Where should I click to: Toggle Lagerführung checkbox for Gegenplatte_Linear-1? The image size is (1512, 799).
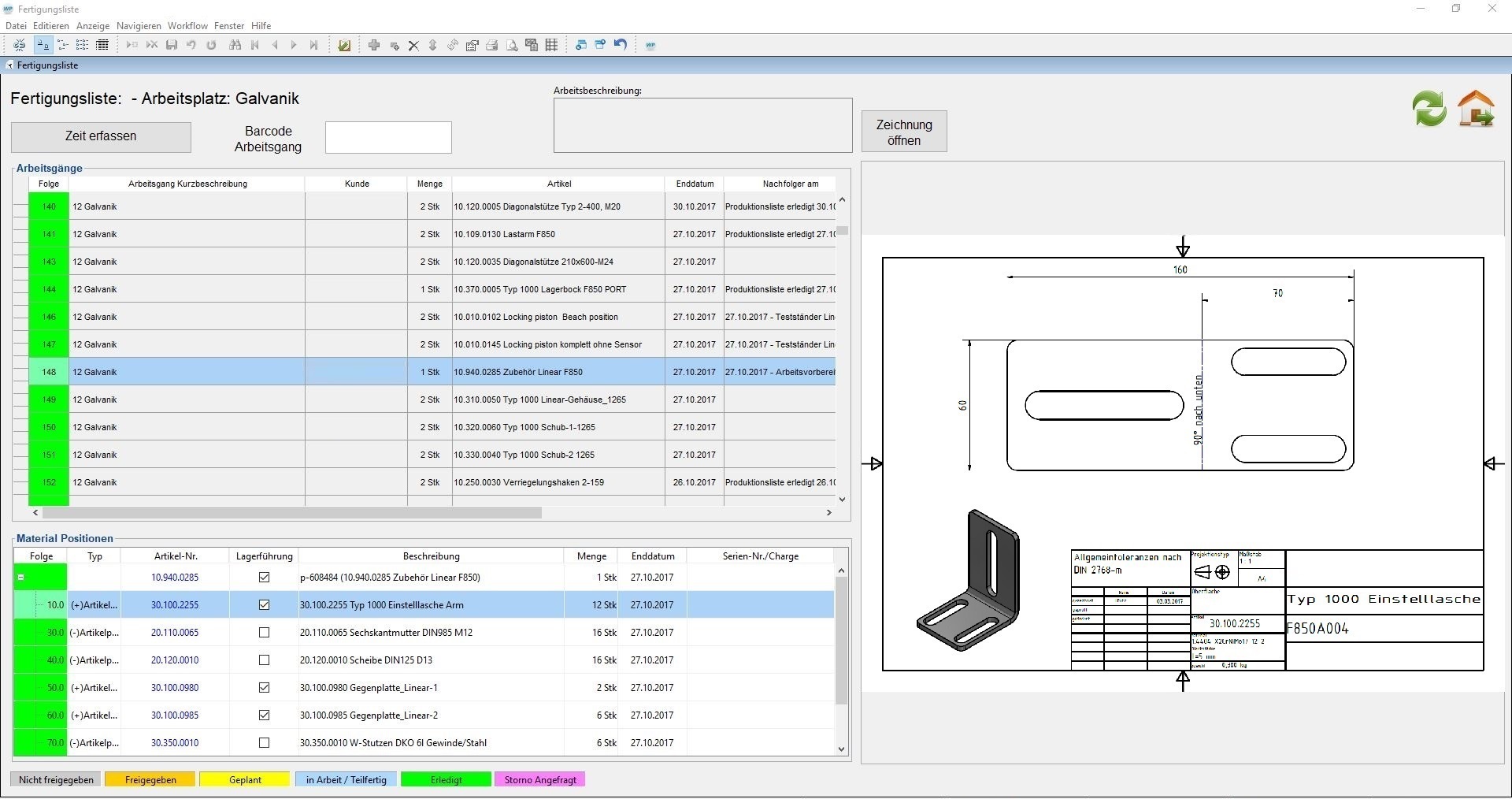point(264,688)
